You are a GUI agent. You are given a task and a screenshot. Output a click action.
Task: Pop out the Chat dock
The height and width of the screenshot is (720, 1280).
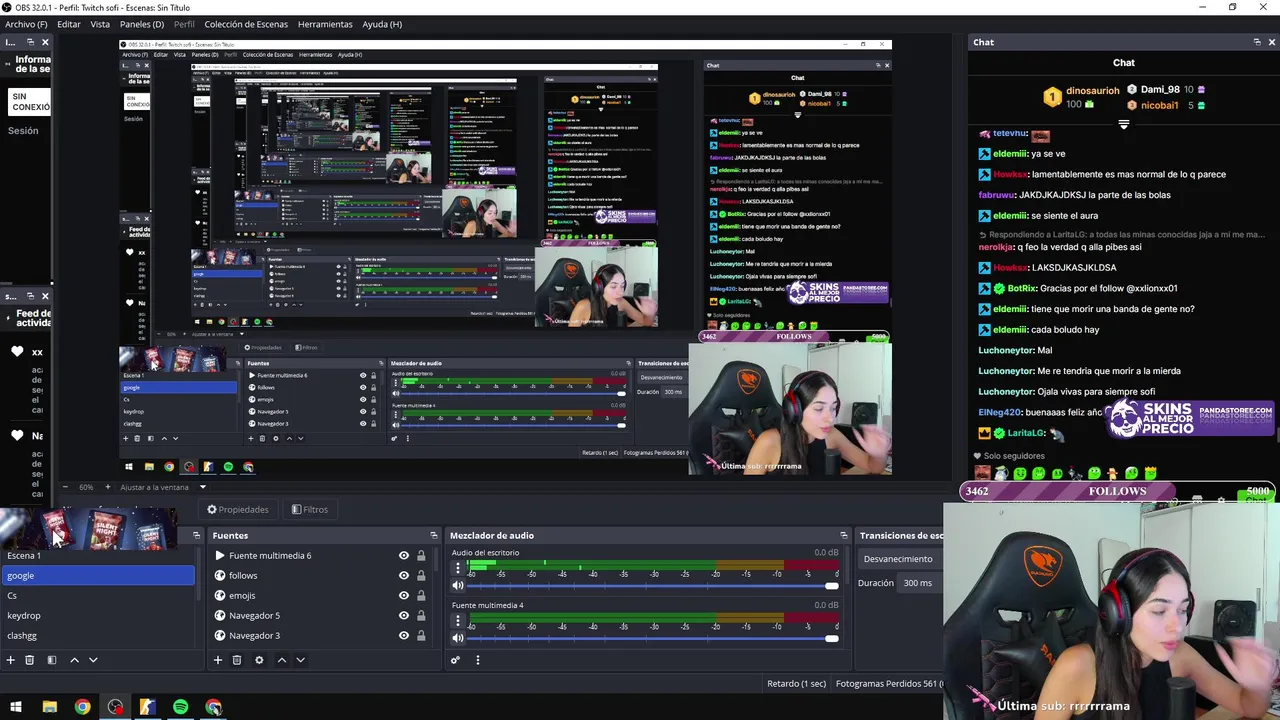(1257, 42)
